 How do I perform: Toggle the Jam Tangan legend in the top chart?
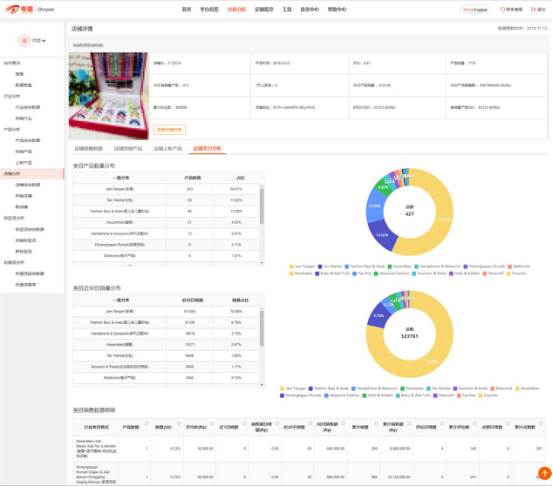coord(302,266)
